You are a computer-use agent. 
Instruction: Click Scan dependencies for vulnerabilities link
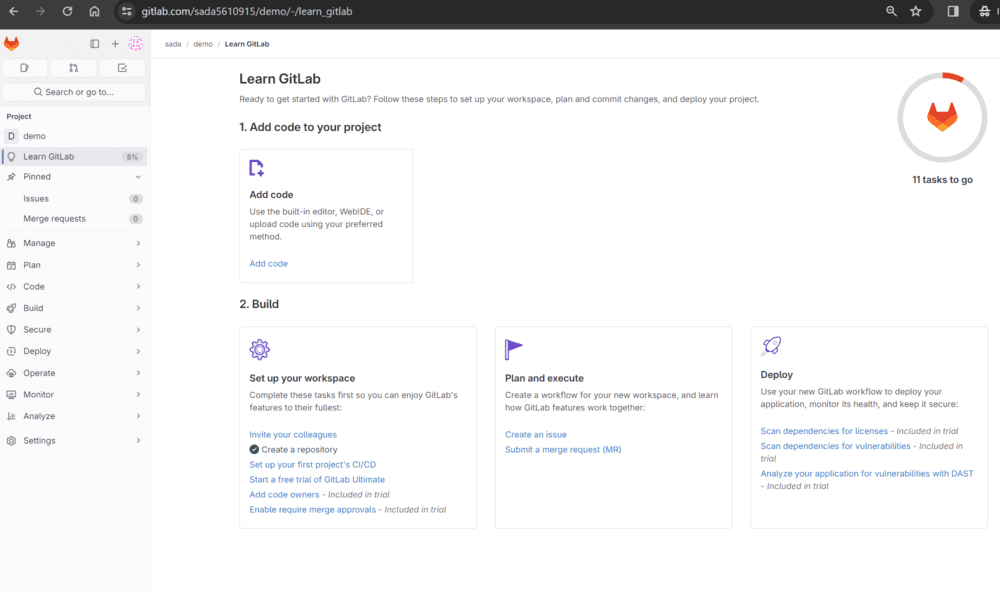(835, 446)
